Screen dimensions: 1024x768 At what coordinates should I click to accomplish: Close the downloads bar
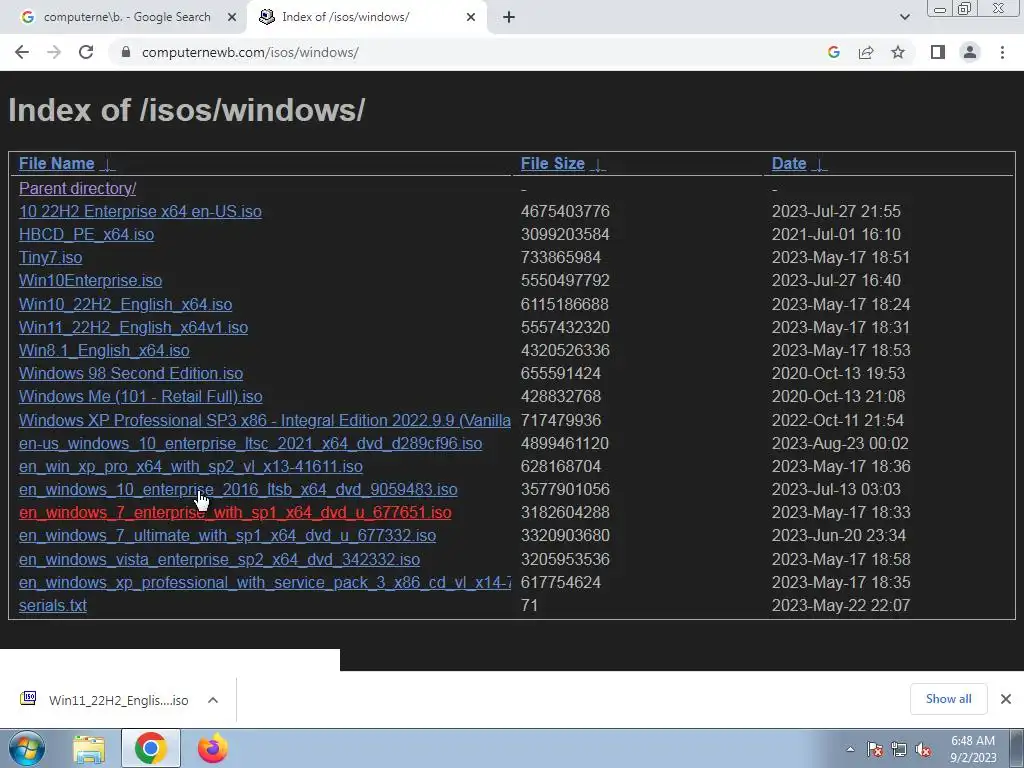(1006, 699)
